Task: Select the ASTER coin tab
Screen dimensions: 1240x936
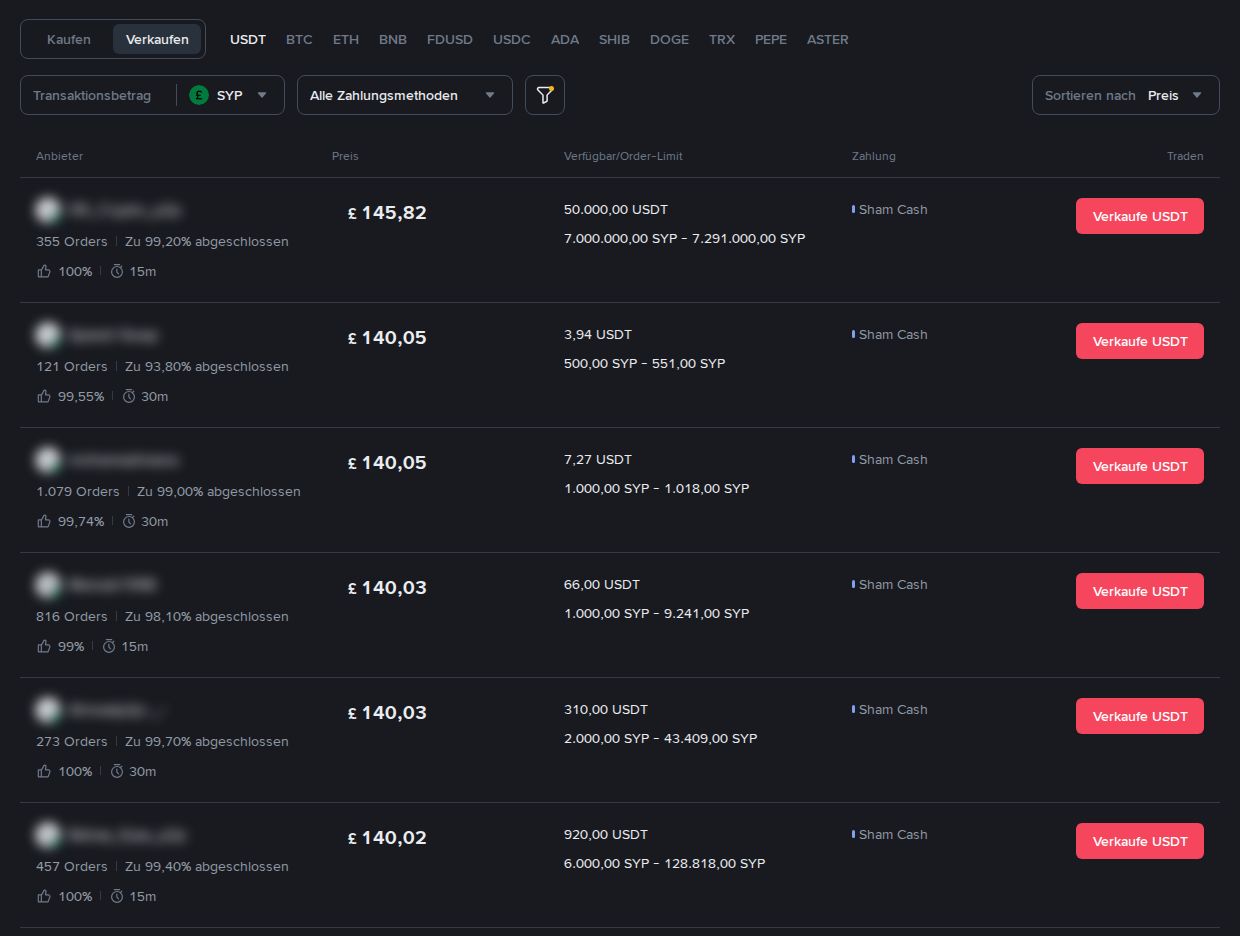Action: (x=828, y=40)
